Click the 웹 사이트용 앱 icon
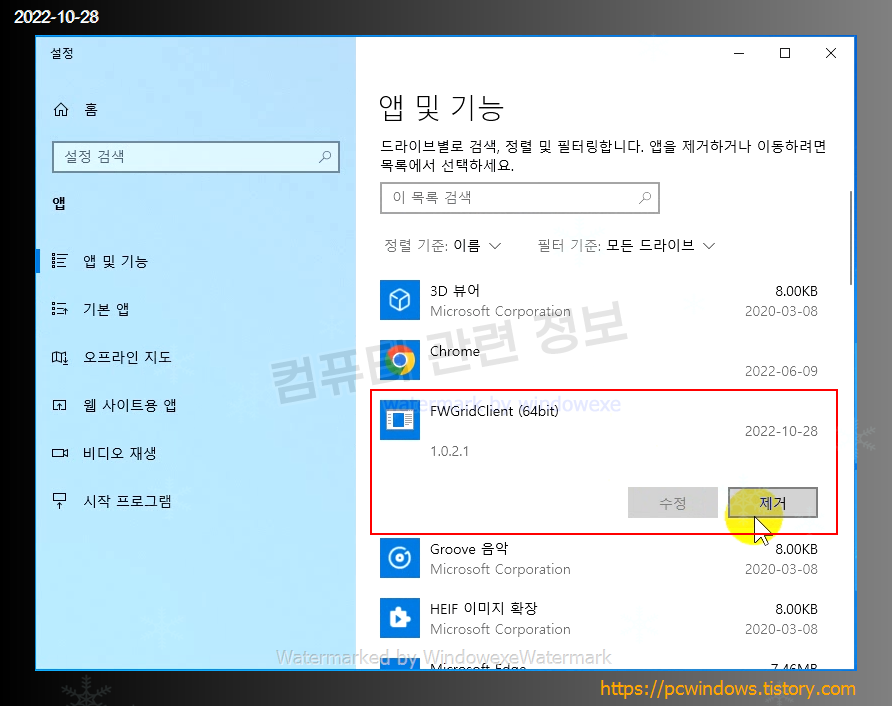 point(60,405)
